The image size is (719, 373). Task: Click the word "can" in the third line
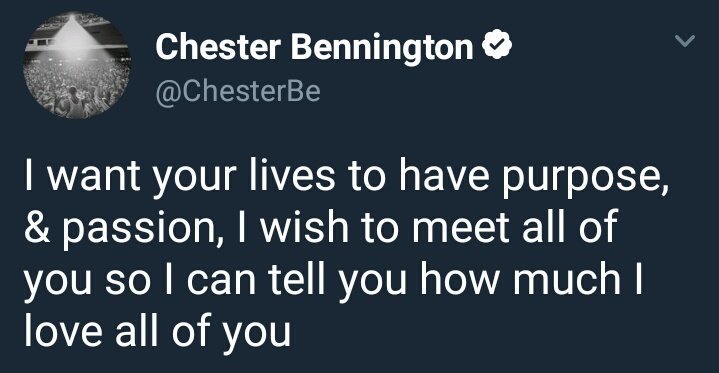point(221,281)
